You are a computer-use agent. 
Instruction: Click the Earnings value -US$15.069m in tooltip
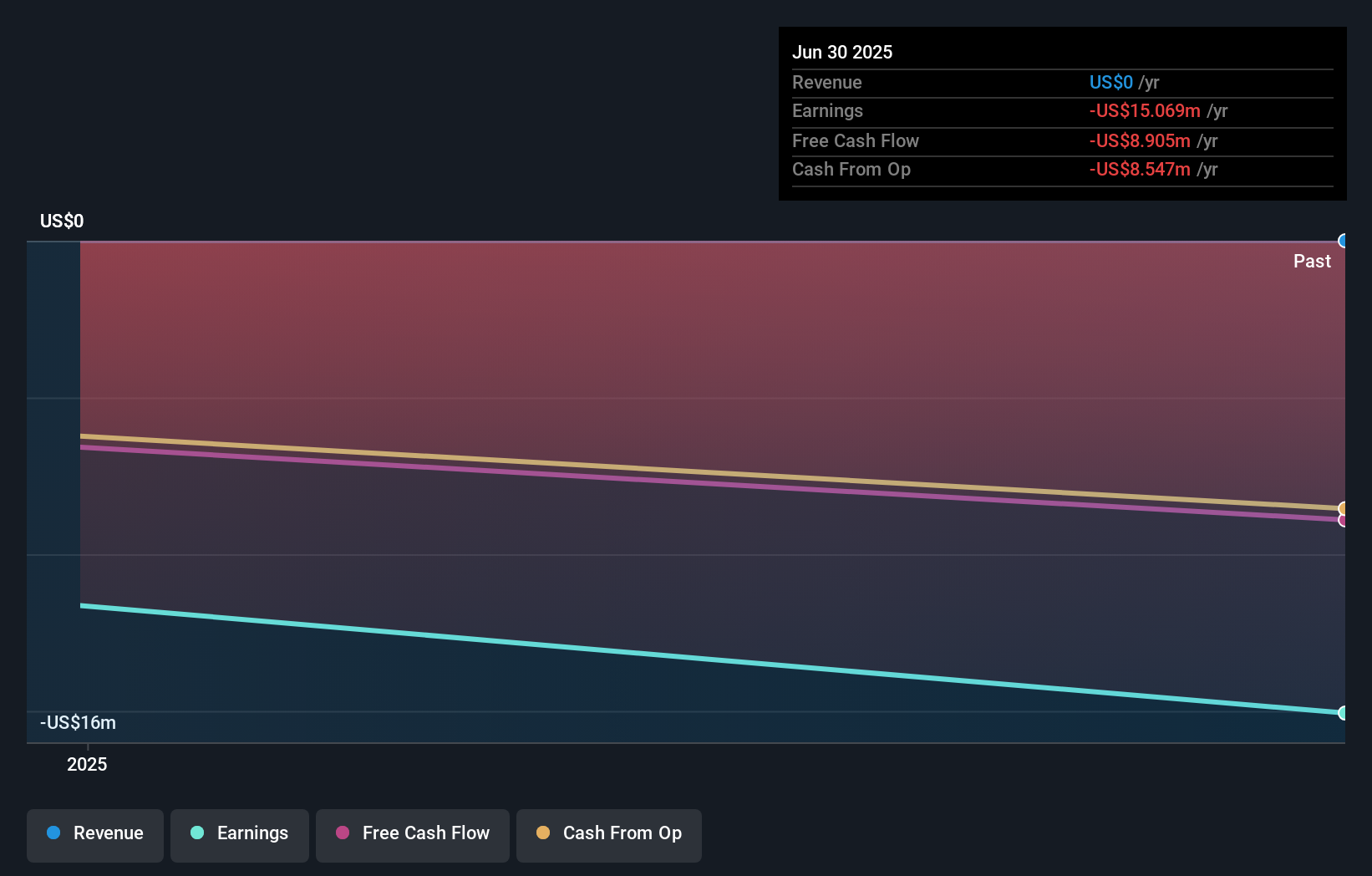(x=1145, y=110)
